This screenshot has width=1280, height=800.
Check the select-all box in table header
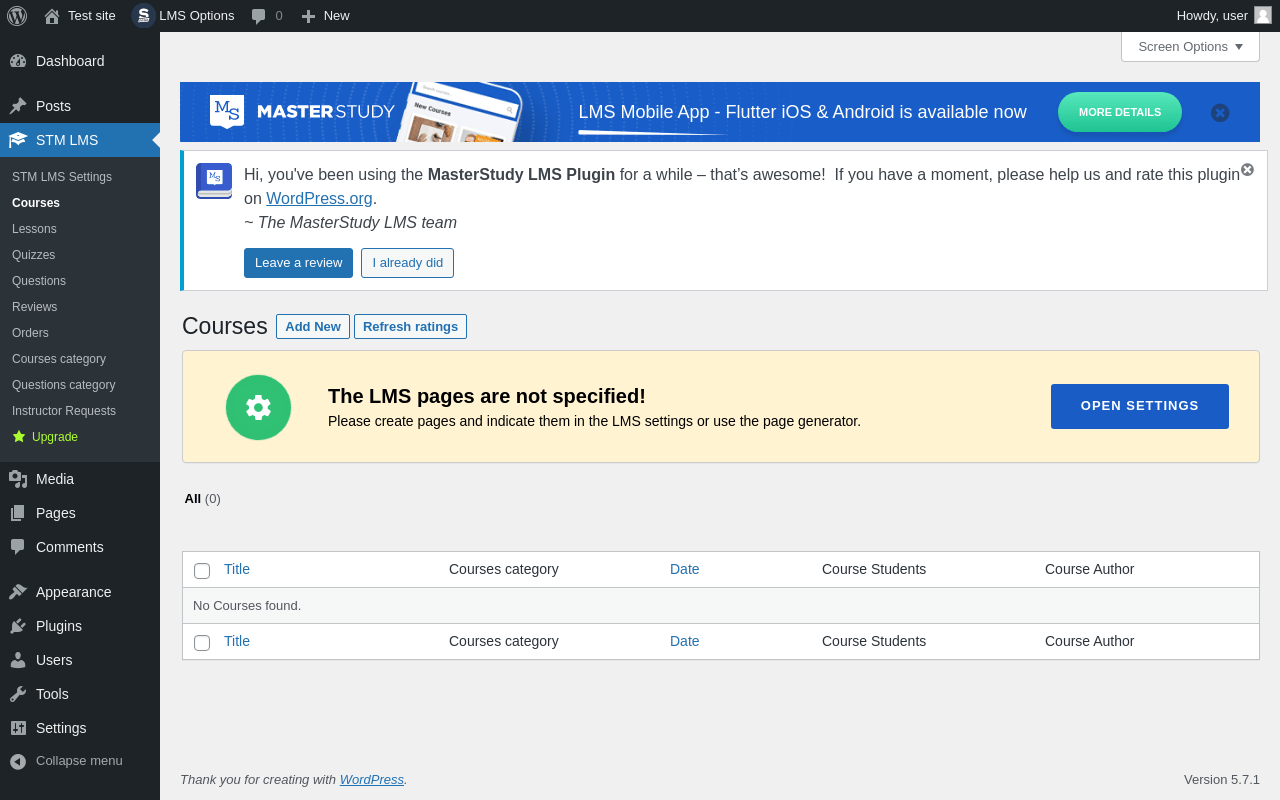[x=202, y=571]
